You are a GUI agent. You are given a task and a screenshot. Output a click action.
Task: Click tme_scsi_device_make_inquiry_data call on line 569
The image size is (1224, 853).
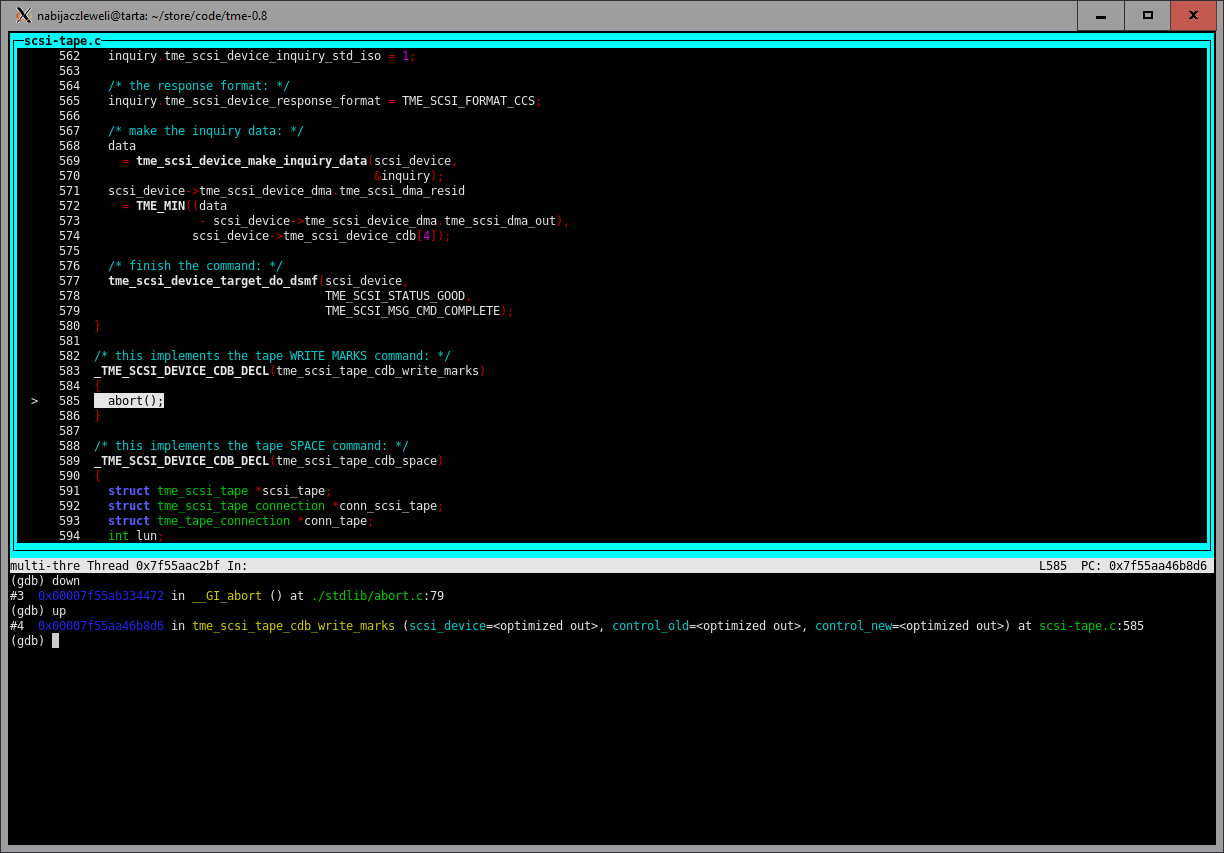251,161
